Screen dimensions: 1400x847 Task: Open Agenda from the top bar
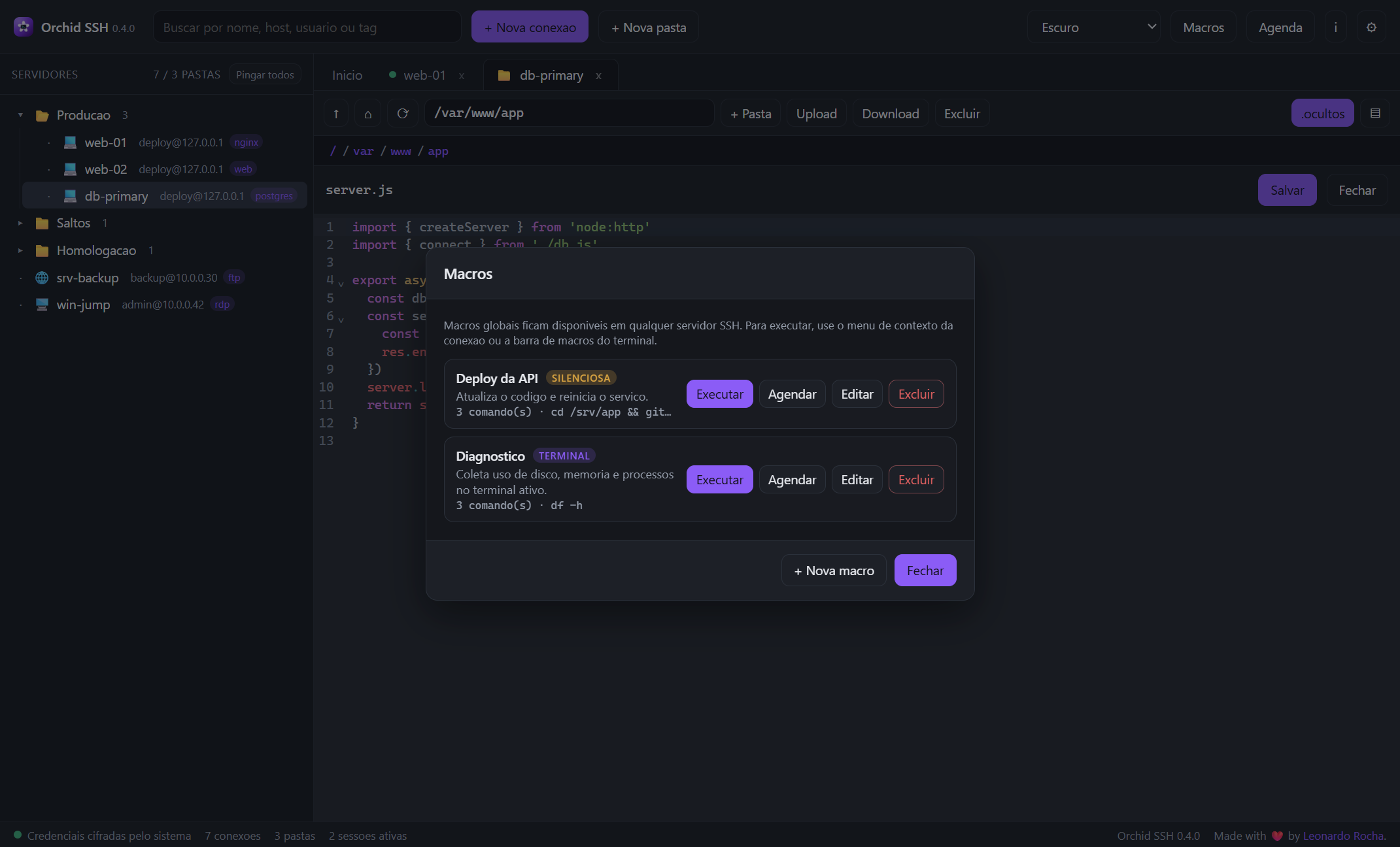click(1280, 27)
